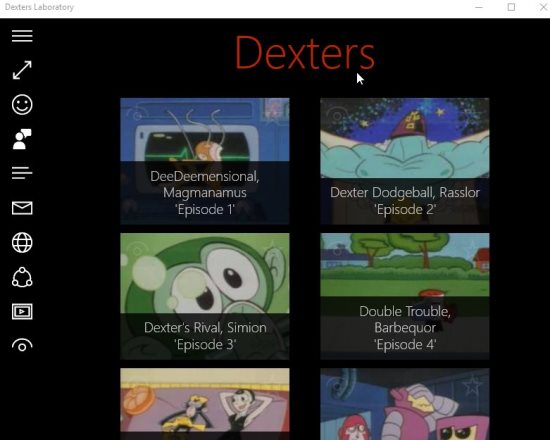Click the Dexters red heading

305,53
